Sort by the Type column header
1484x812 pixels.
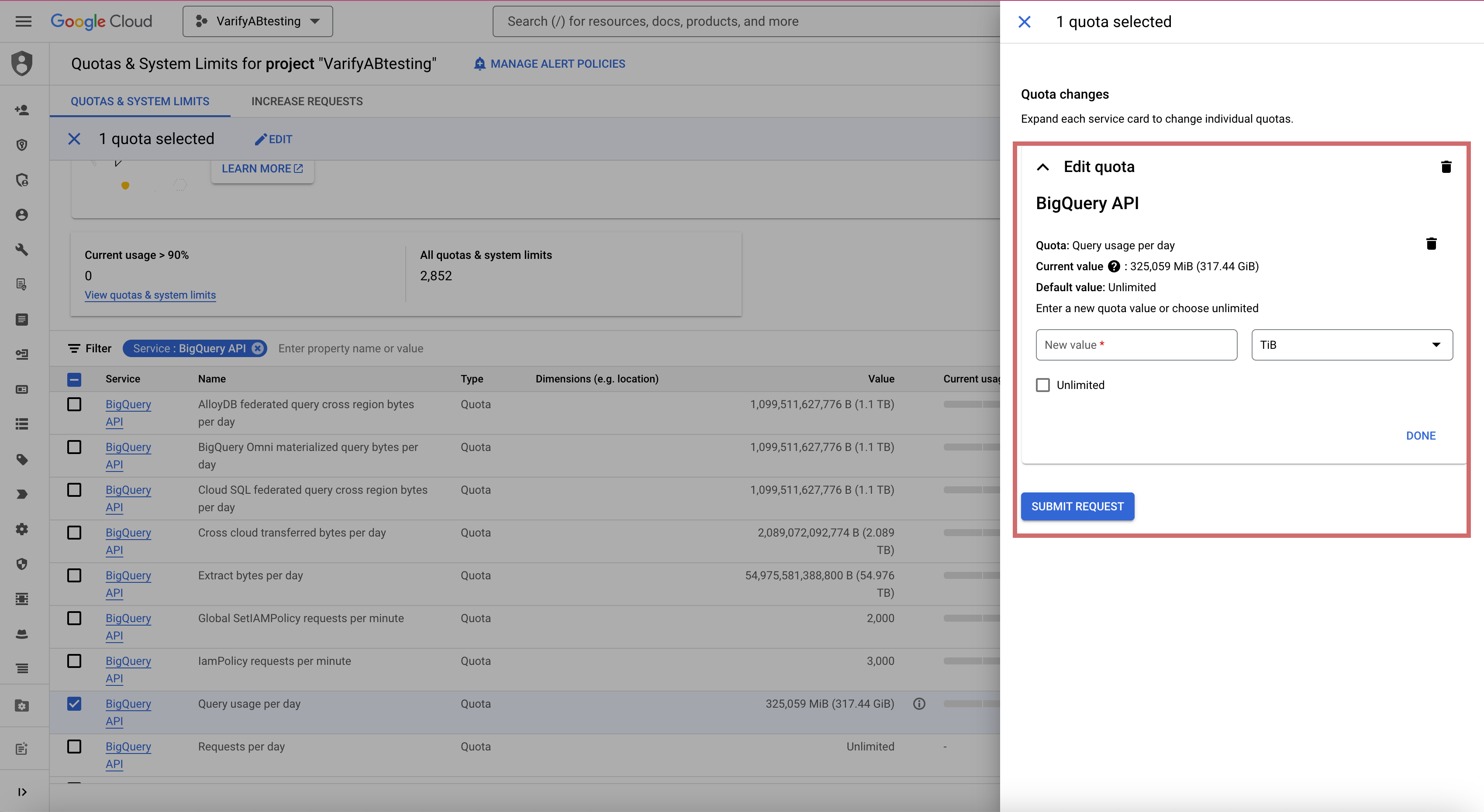click(x=472, y=379)
